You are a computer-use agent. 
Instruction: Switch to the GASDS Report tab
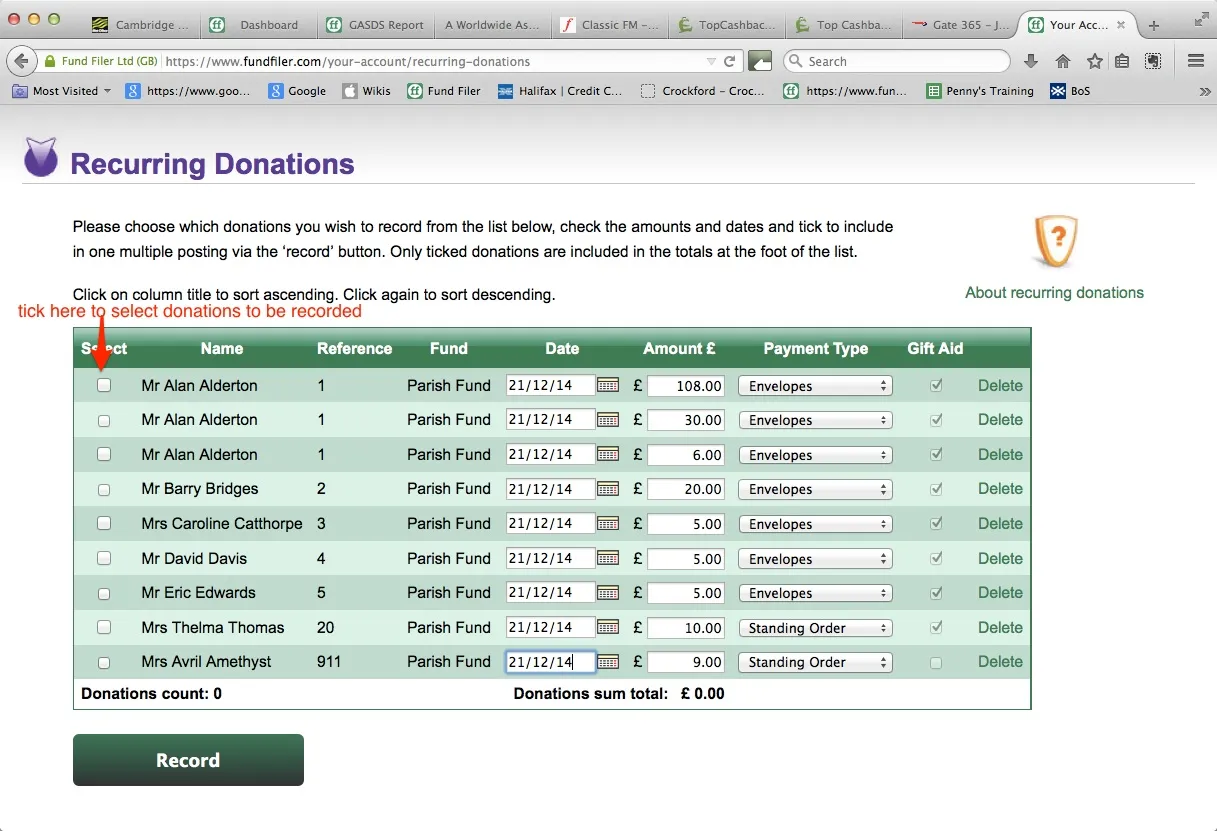375,25
